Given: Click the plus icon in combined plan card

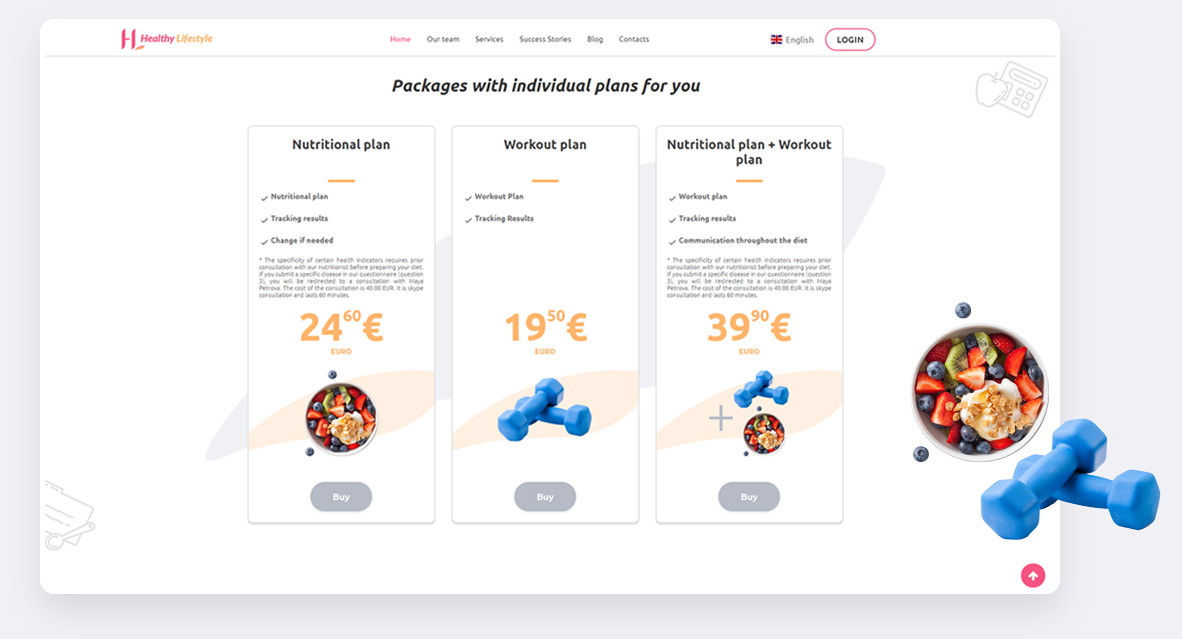Looking at the screenshot, I should click(x=721, y=418).
